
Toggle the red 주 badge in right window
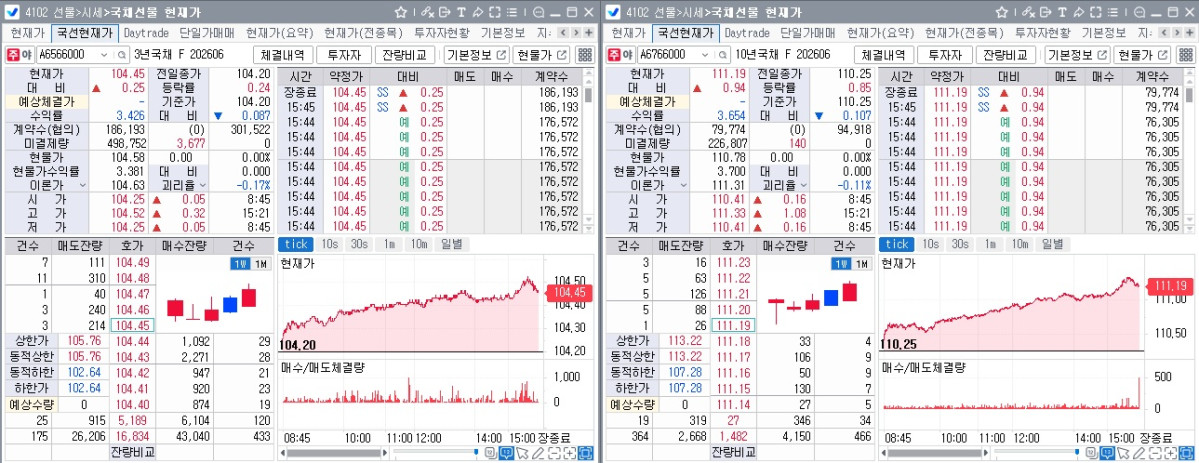tap(616, 55)
